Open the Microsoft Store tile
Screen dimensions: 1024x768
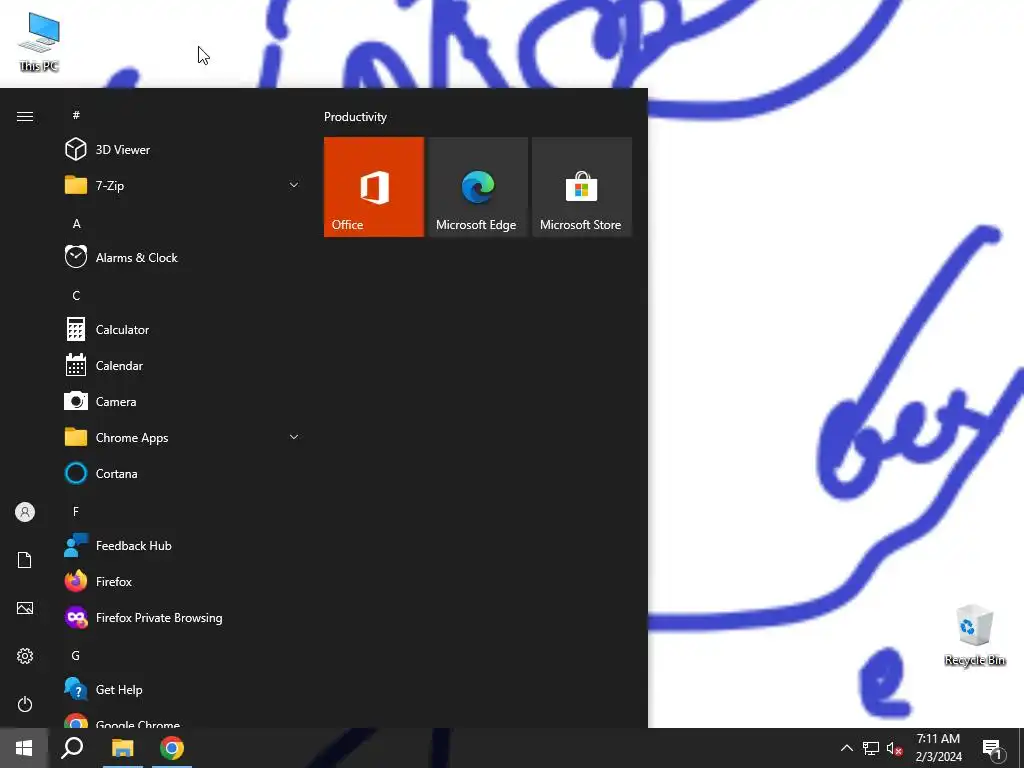(582, 187)
